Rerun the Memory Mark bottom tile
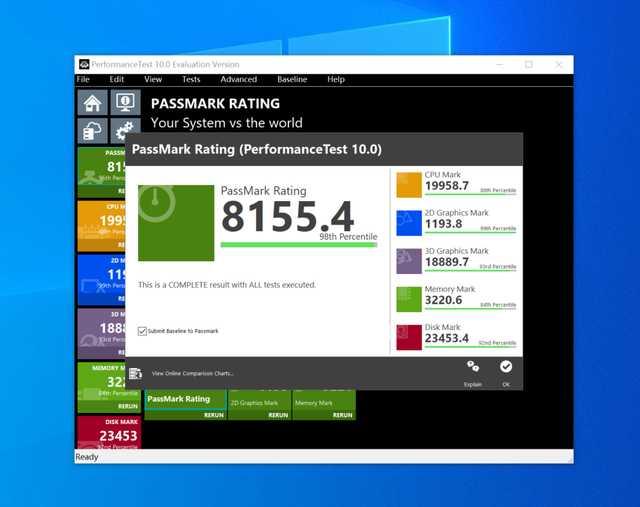 342,415
